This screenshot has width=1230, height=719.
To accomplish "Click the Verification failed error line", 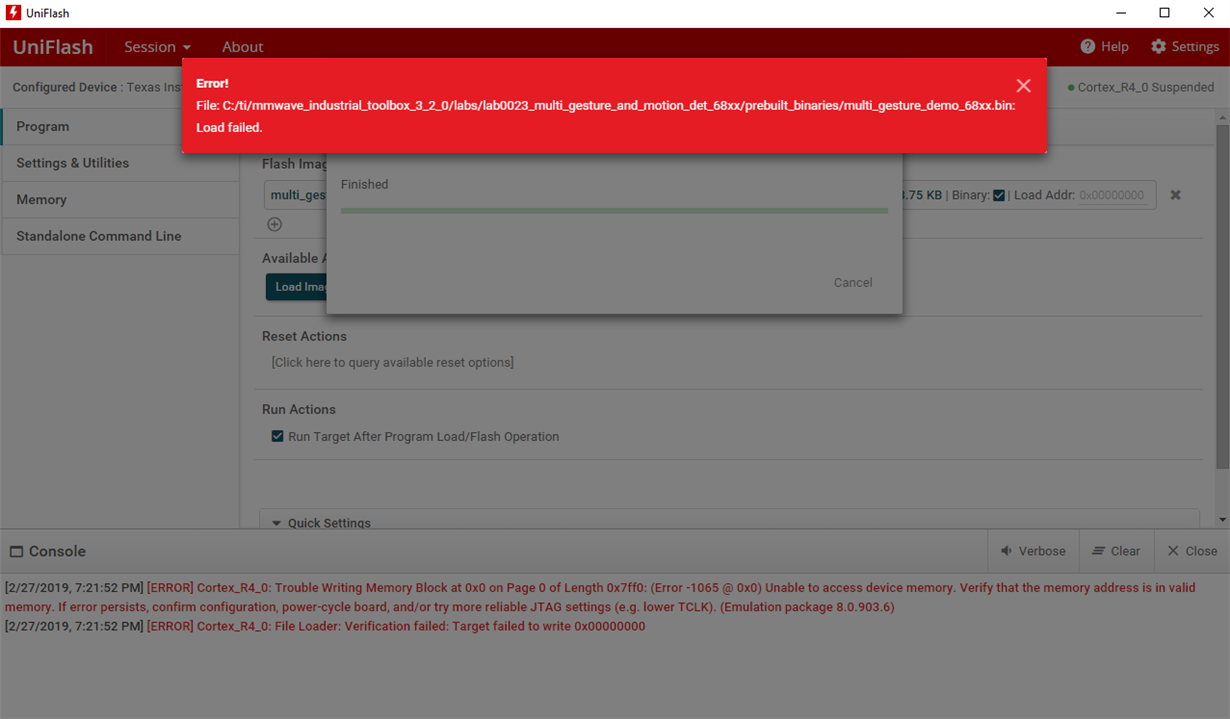I will point(325,626).
